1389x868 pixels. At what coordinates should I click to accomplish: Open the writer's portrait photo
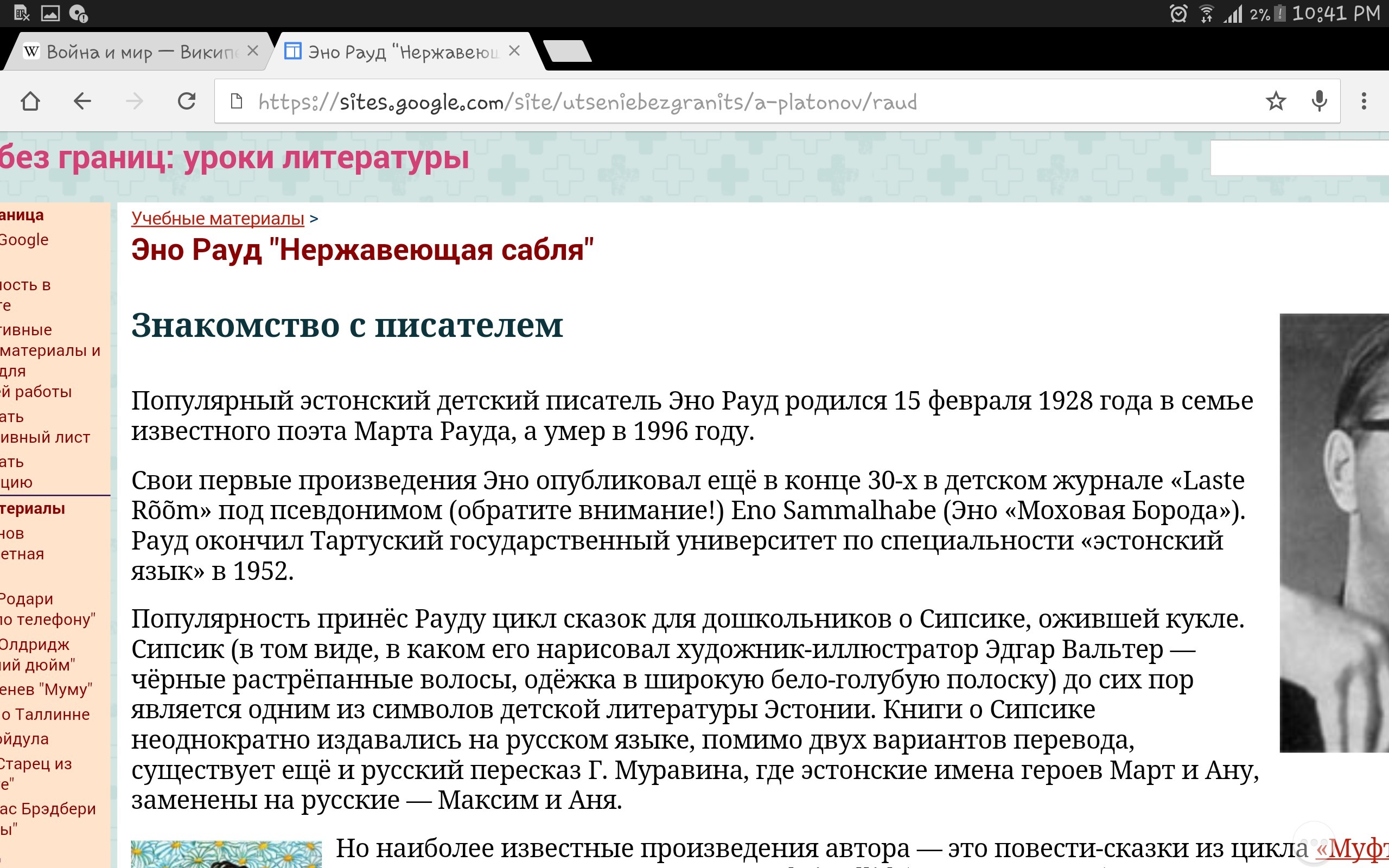[x=1334, y=532]
